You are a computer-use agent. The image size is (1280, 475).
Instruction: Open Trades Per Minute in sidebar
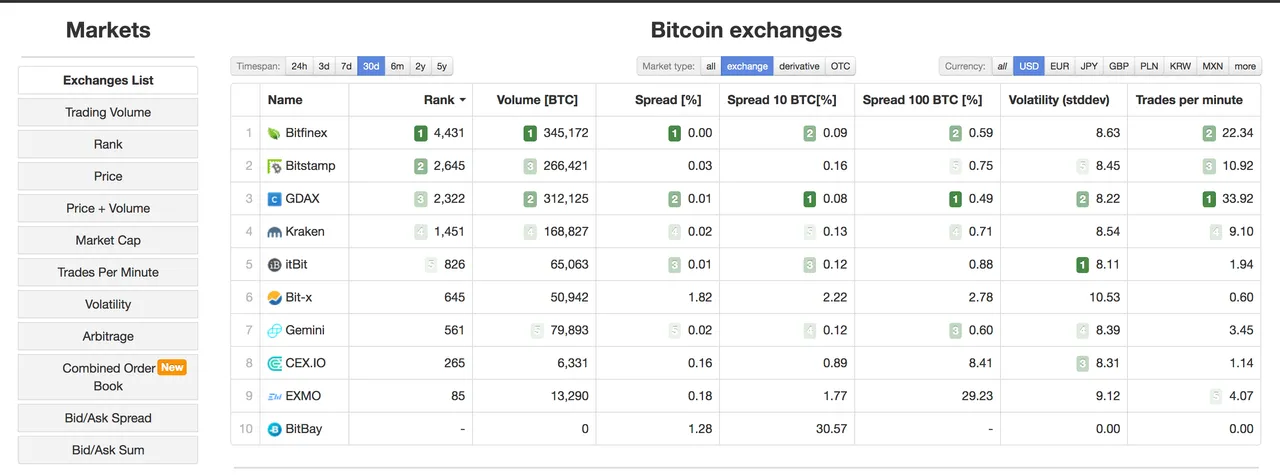(108, 272)
